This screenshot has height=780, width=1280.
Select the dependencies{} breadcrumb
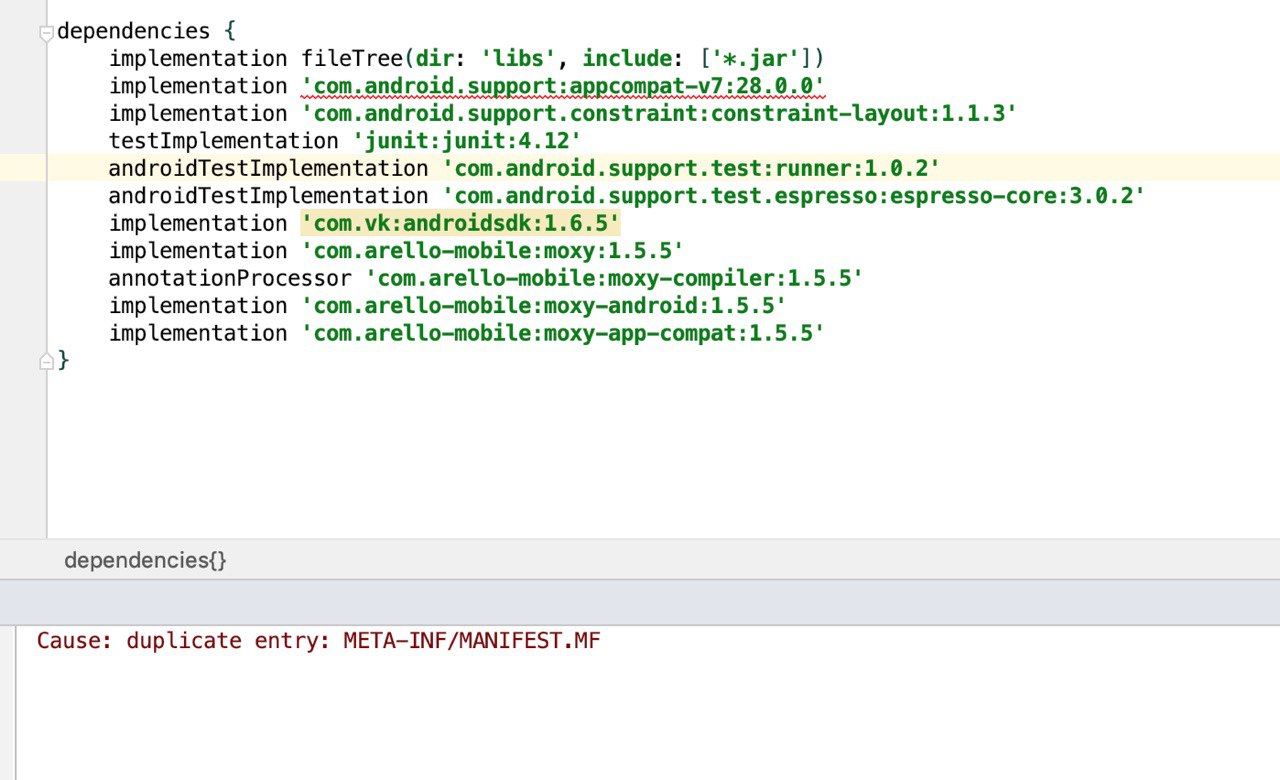145,560
